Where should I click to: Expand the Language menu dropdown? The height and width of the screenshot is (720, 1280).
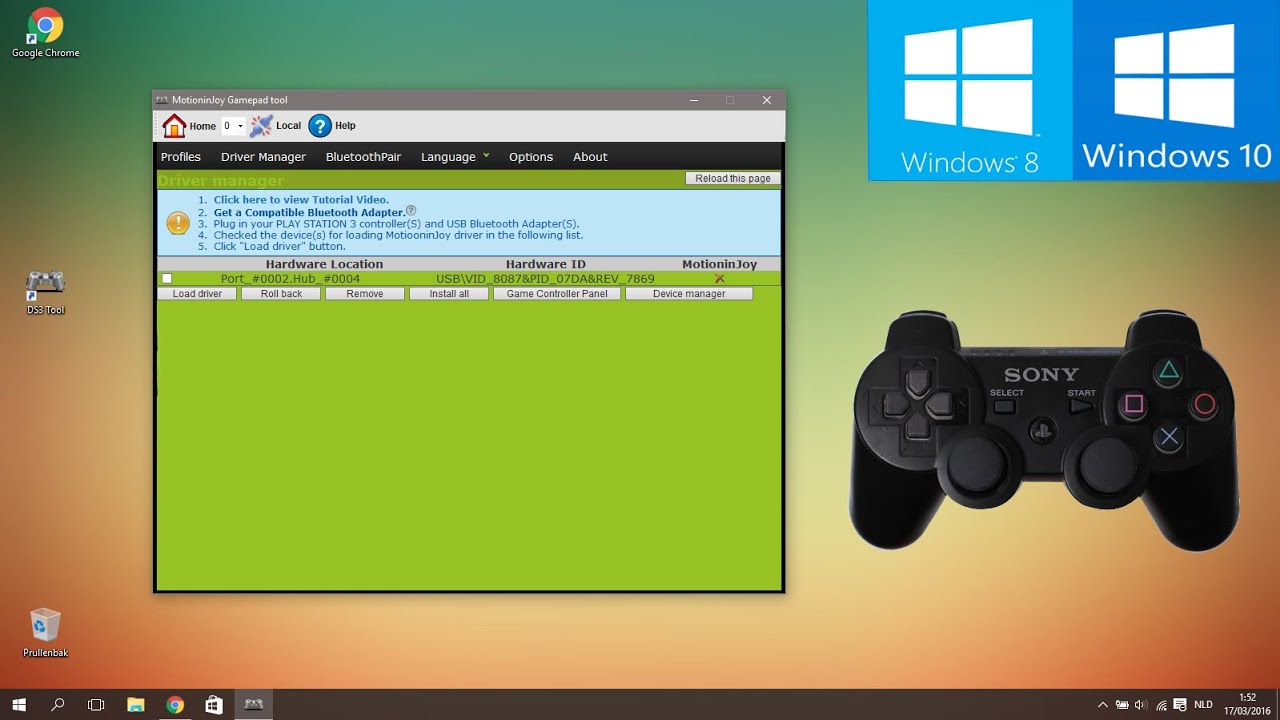point(455,157)
